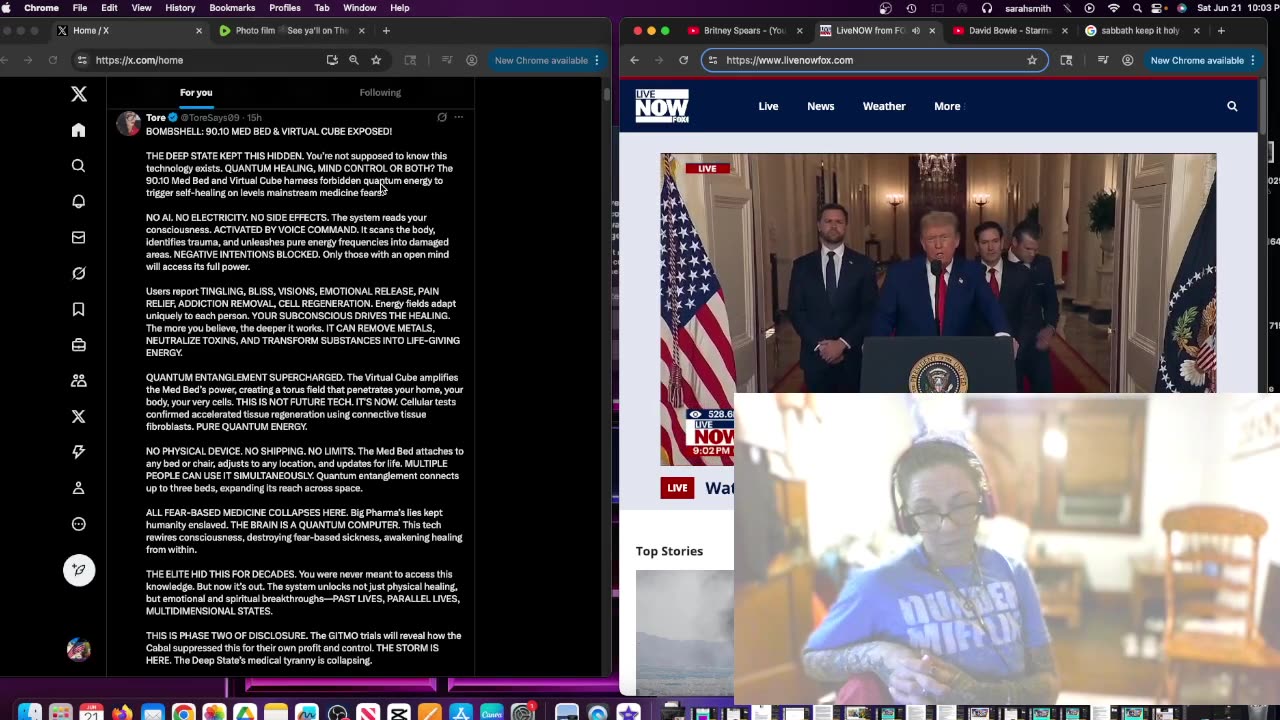Open More circle icon in X sidebar
The image size is (1280, 720).
(79, 524)
